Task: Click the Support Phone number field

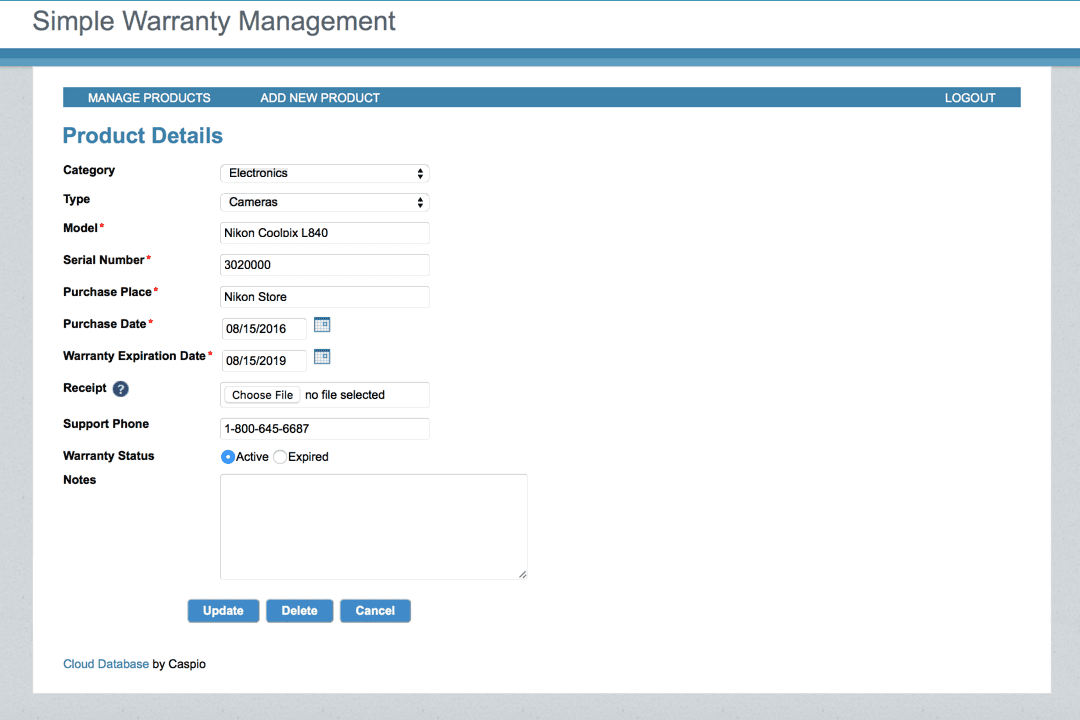Action: (x=324, y=429)
